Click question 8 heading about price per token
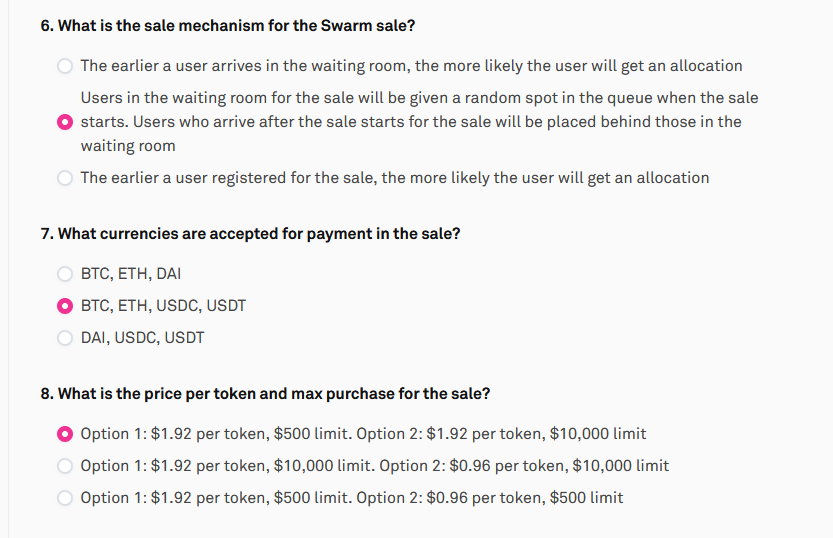This screenshot has width=833, height=538. 265,394
